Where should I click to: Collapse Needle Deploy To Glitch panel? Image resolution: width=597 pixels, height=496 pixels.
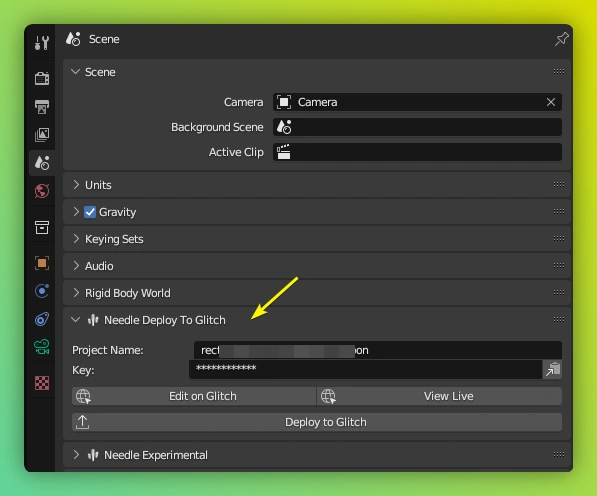pos(75,320)
